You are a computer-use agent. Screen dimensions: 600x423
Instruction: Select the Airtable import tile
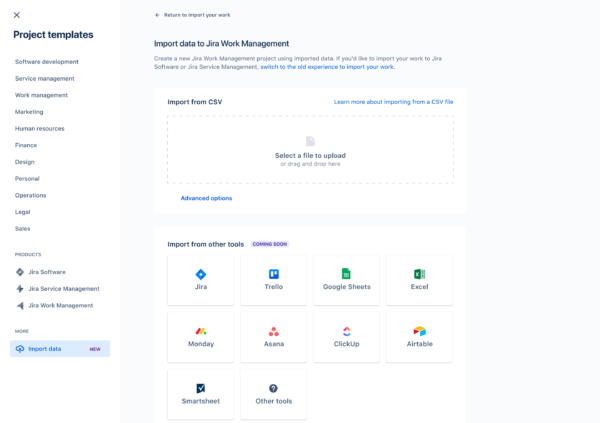(419, 337)
